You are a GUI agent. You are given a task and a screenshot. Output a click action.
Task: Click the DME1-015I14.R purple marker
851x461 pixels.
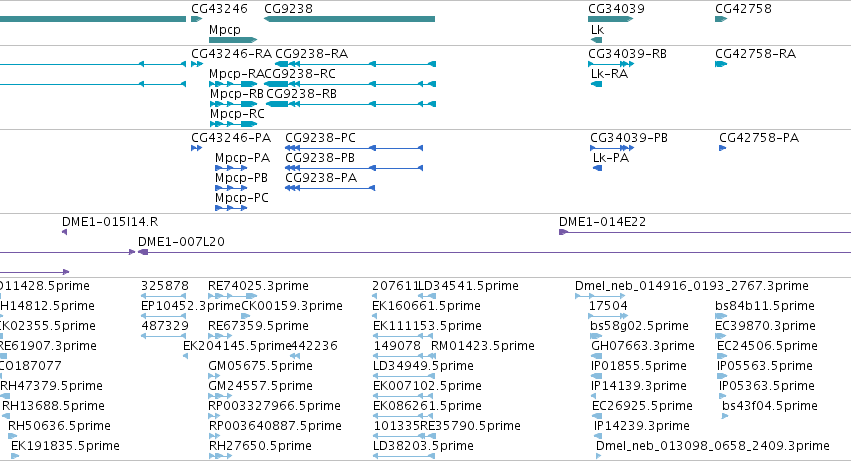[65, 232]
